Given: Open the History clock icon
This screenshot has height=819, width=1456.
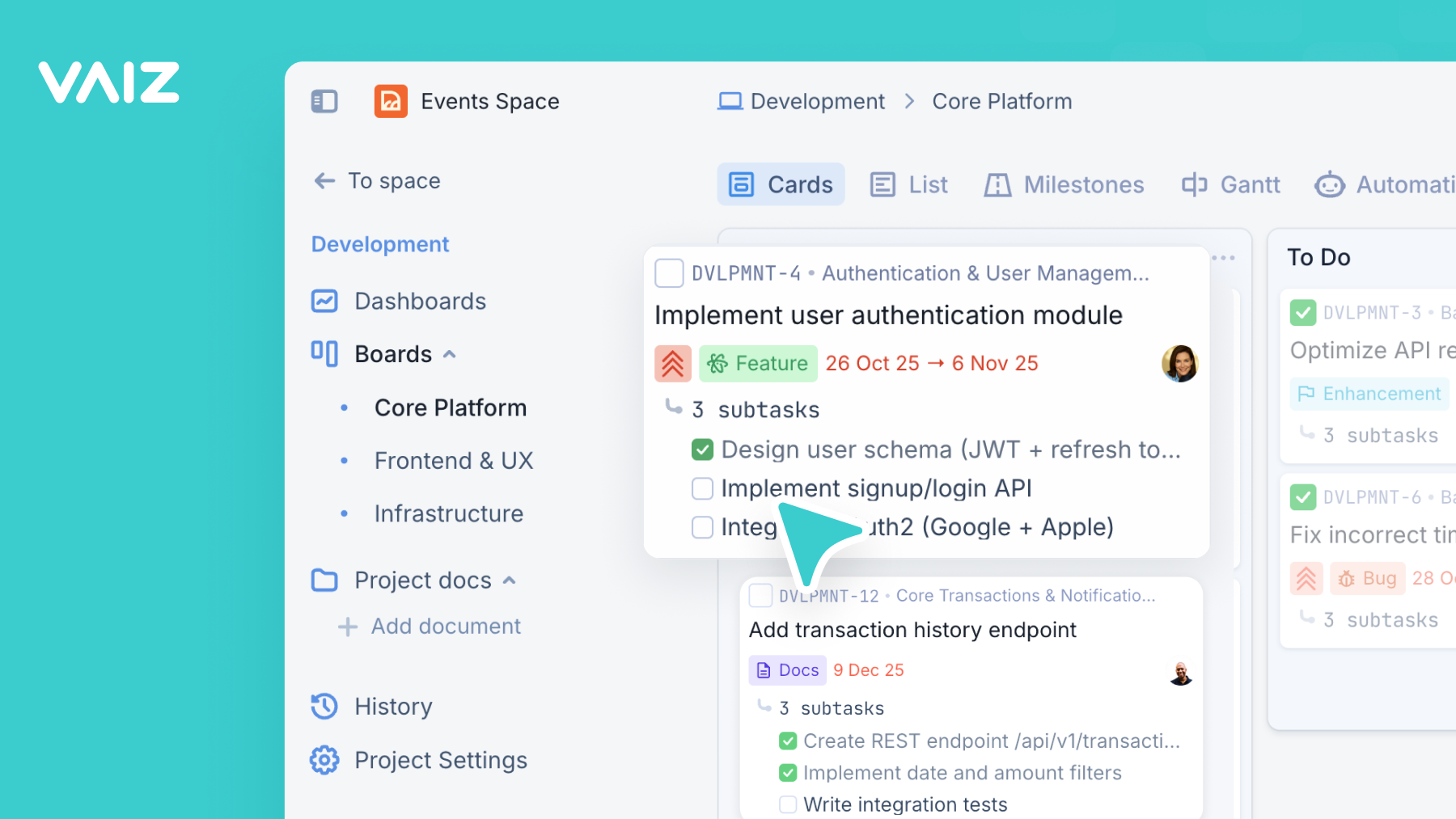Looking at the screenshot, I should (x=324, y=706).
